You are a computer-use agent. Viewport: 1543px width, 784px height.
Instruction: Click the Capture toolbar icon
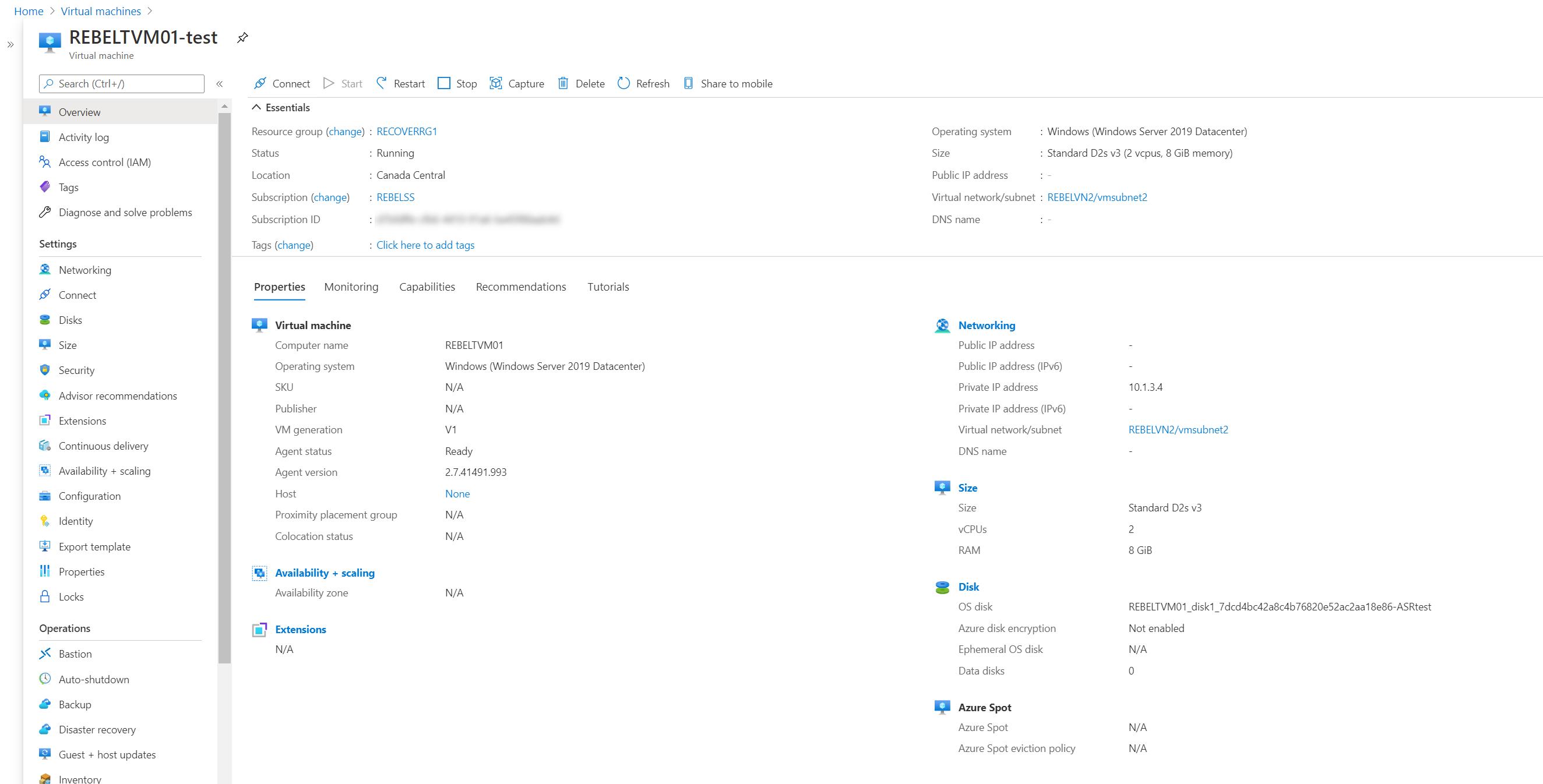click(496, 83)
